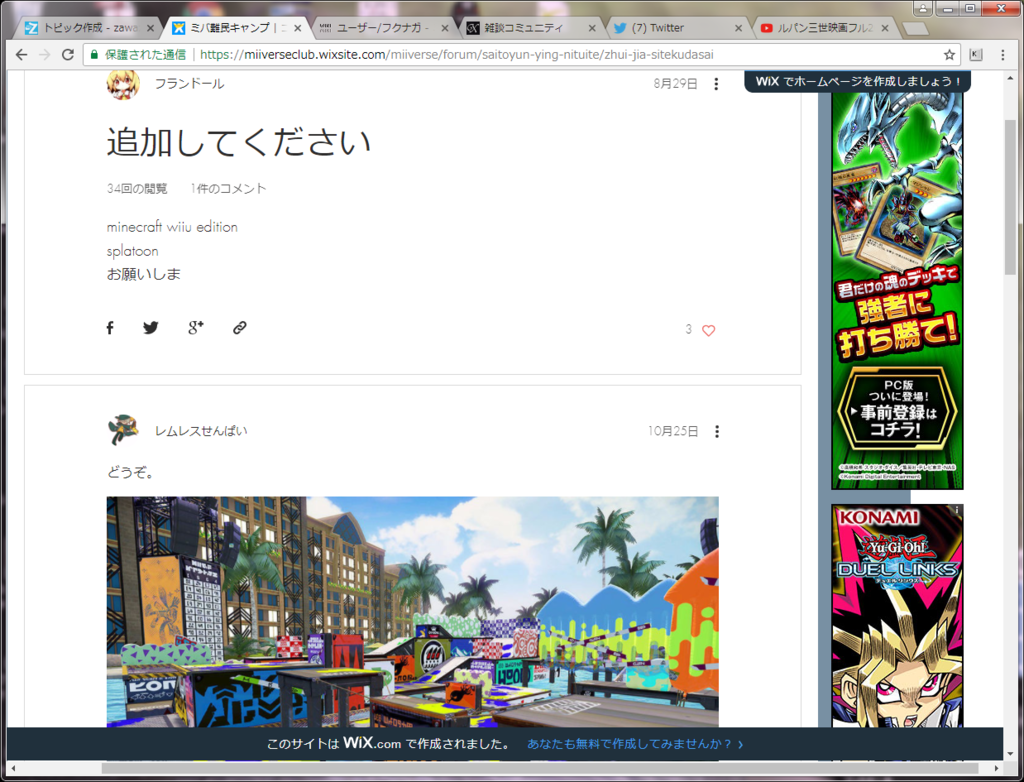The width and height of the screenshot is (1024, 782).
Task: Click the text minecraft wiiu edition
Action: (x=172, y=227)
